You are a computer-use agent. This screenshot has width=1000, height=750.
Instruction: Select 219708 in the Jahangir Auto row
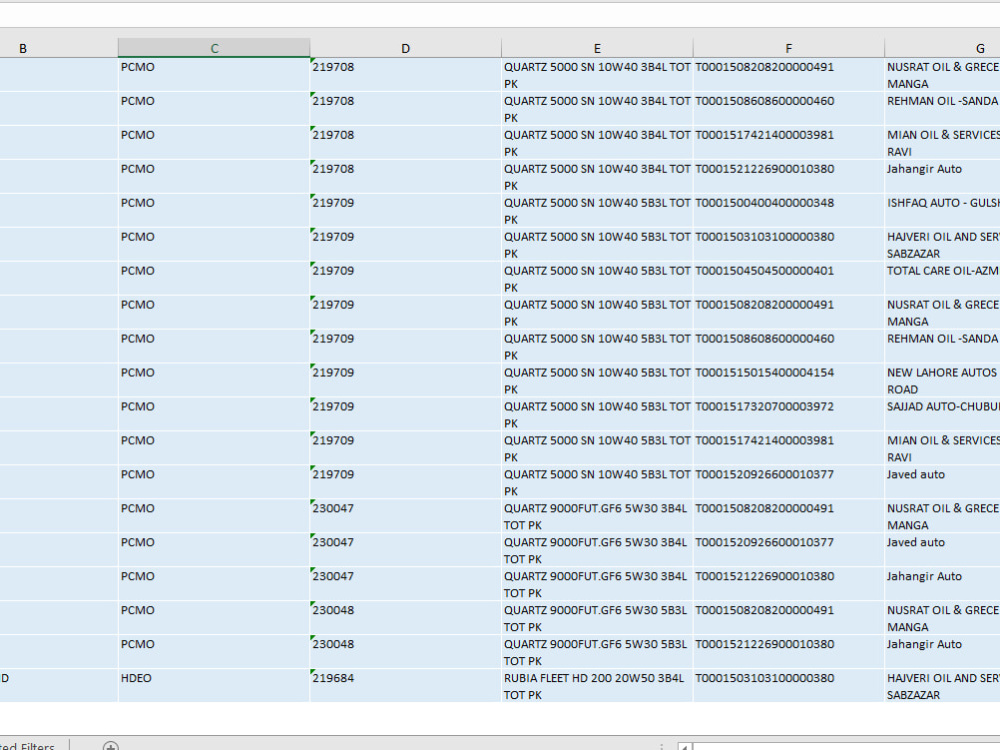tap(406, 177)
